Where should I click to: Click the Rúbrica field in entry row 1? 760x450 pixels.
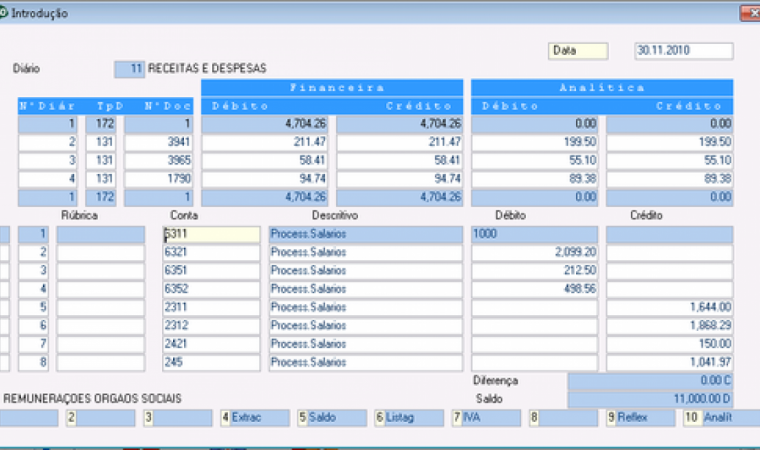click(x=101, y=234)
